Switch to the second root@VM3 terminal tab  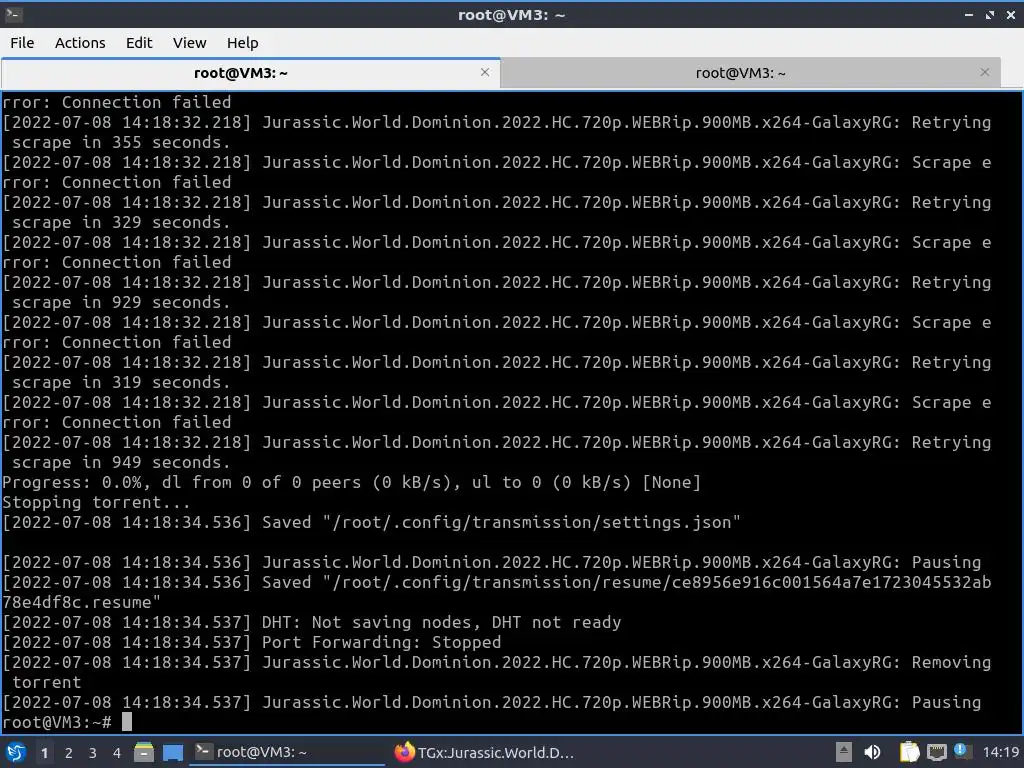coord(750,73)
